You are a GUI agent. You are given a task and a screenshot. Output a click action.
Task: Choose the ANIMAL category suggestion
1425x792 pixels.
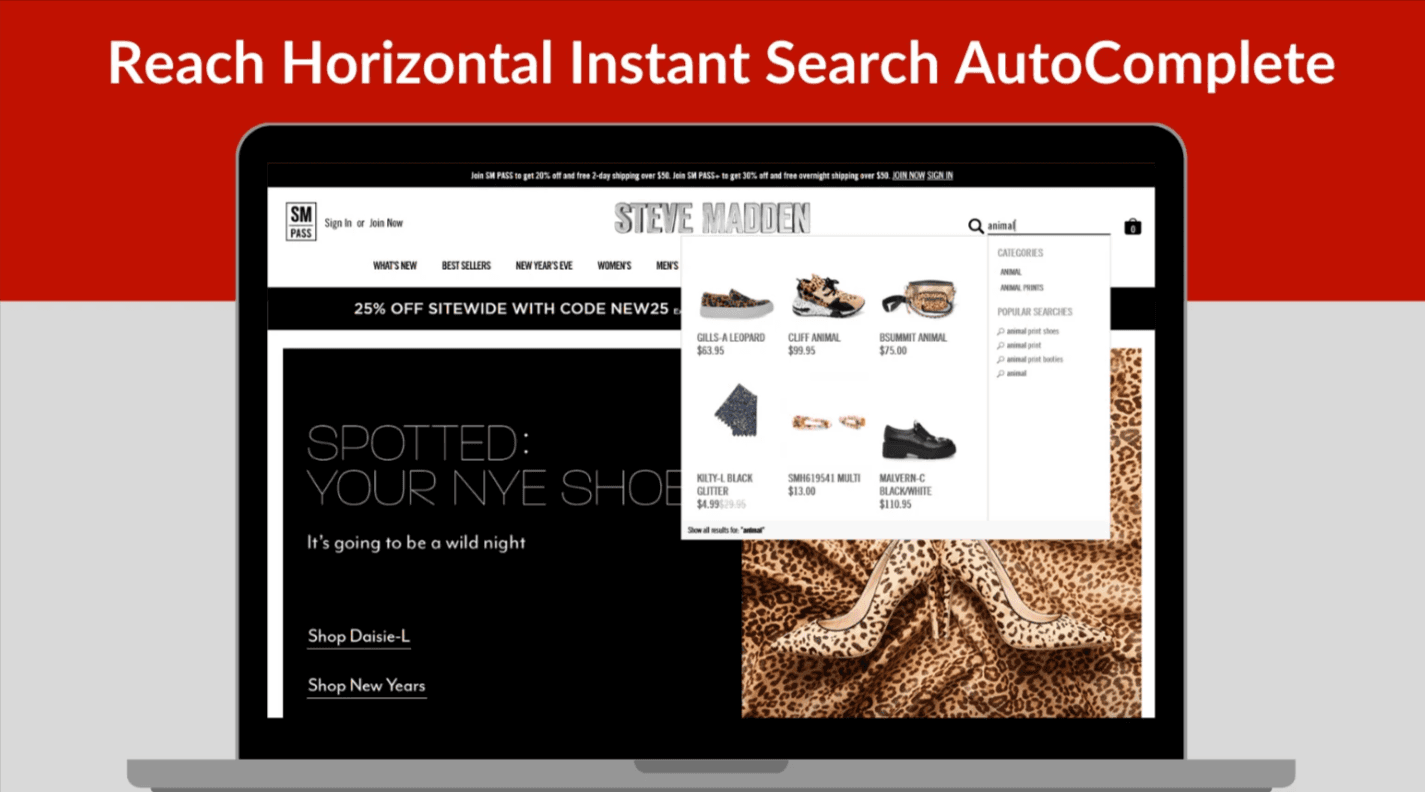tap(1011, 272)
